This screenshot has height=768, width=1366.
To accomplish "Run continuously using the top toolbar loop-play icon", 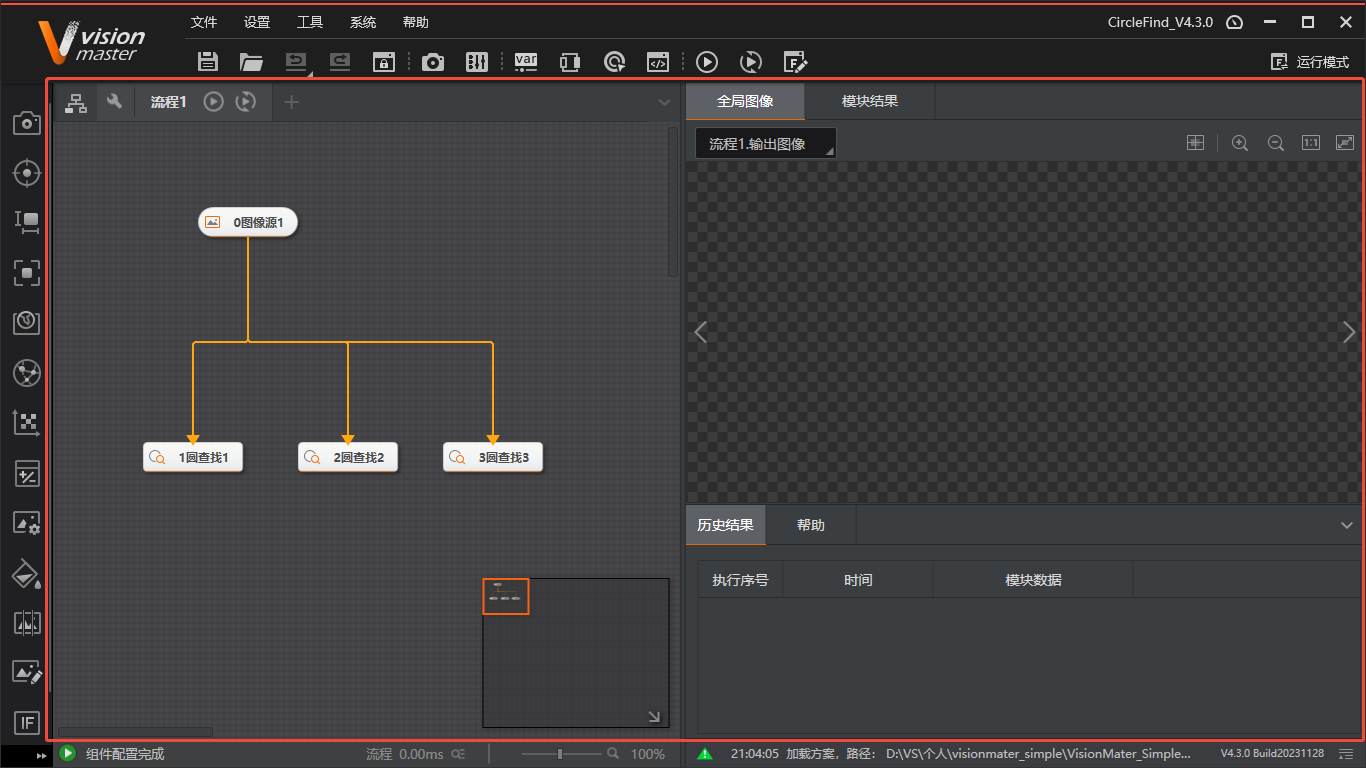I will pyautogui.click(x=751, y=62).
